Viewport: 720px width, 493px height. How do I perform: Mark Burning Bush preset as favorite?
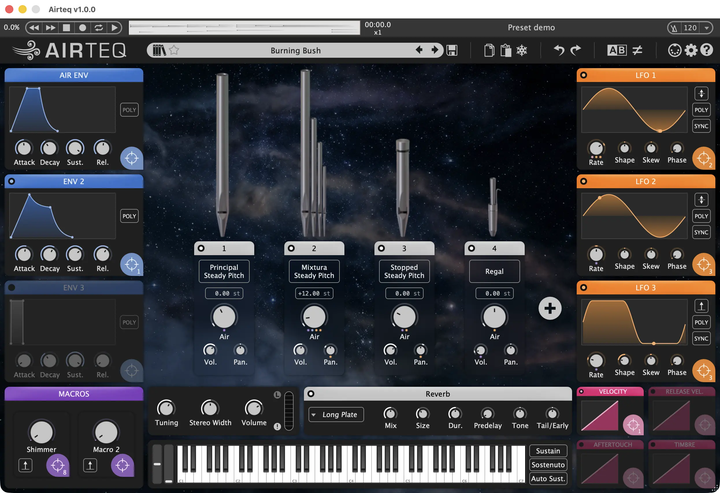(174, 50)
